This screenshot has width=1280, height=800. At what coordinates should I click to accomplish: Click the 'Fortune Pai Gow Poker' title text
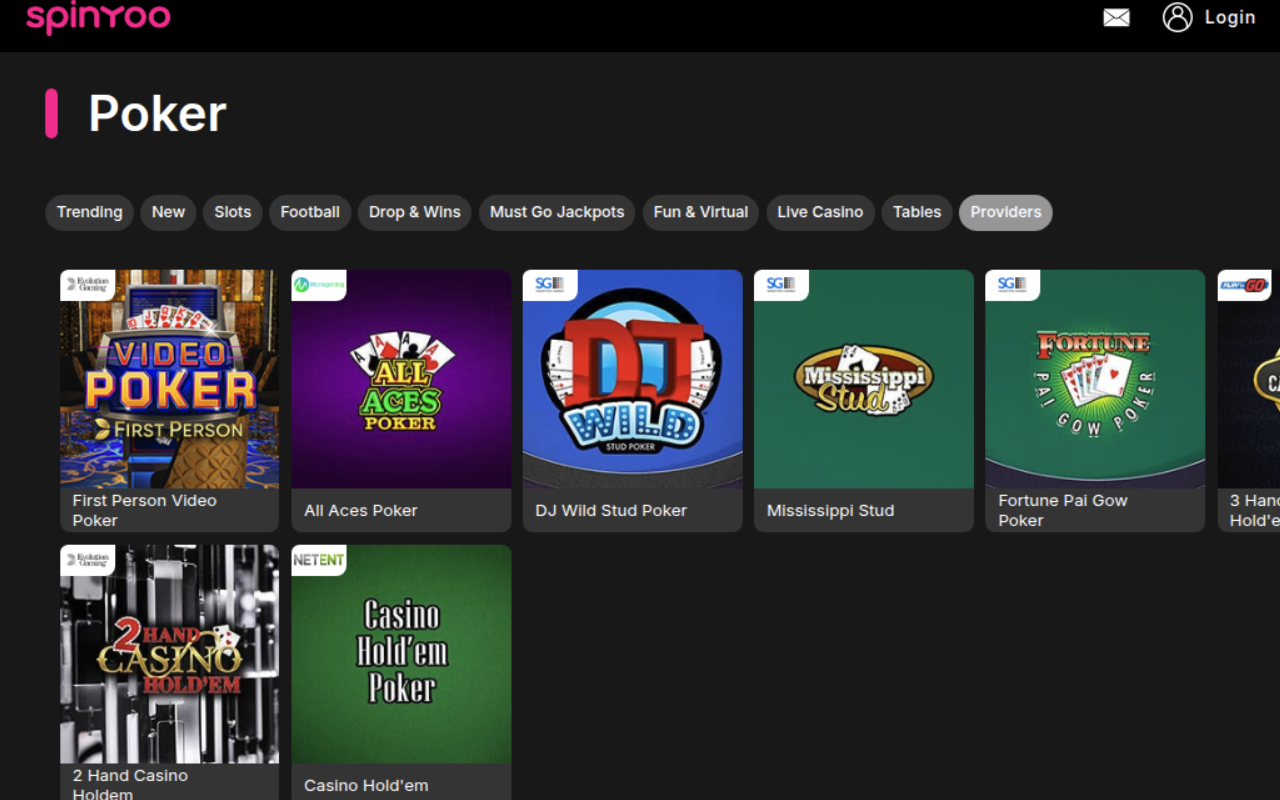pos(1063,510)
